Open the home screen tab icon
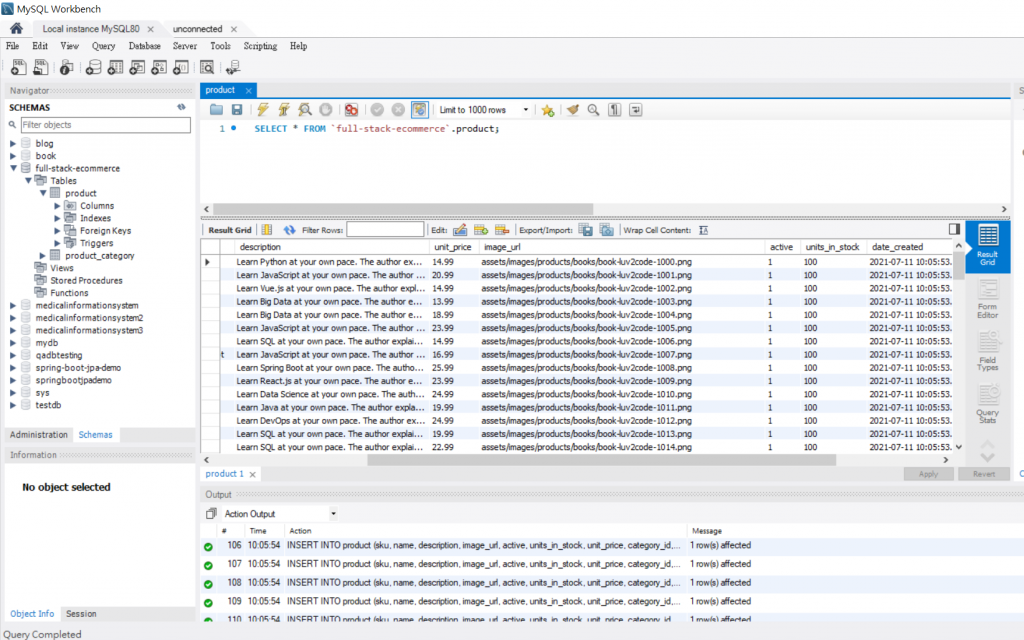 click(16, 28)
